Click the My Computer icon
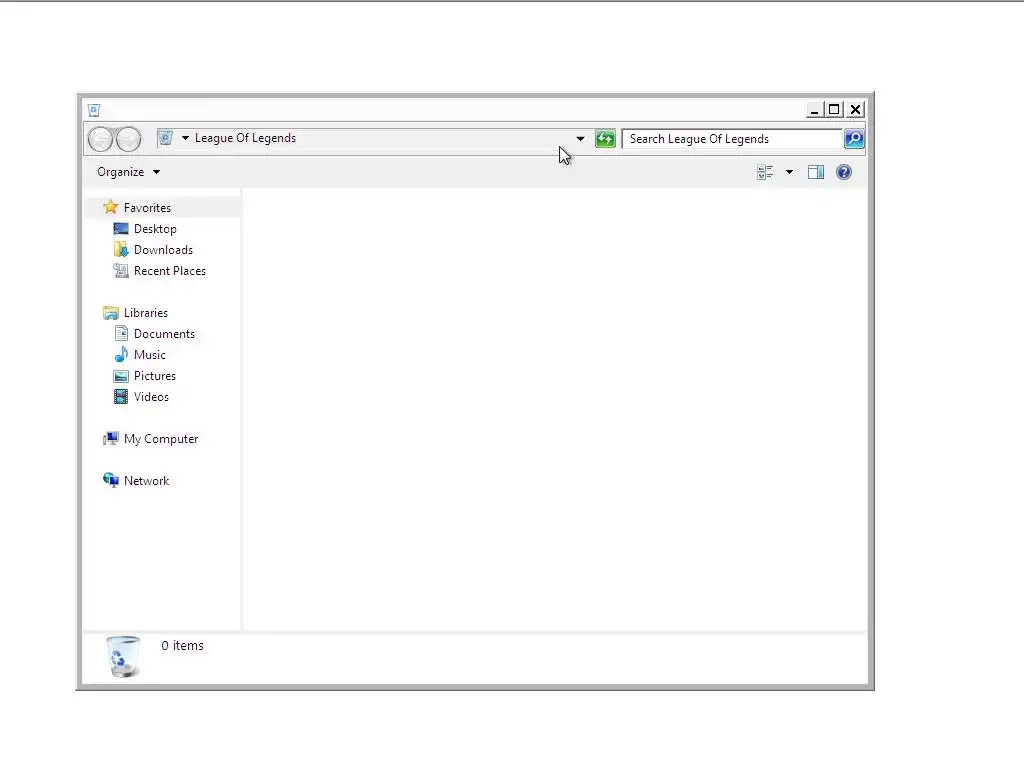1024x768 pixels. pos(110,439)
